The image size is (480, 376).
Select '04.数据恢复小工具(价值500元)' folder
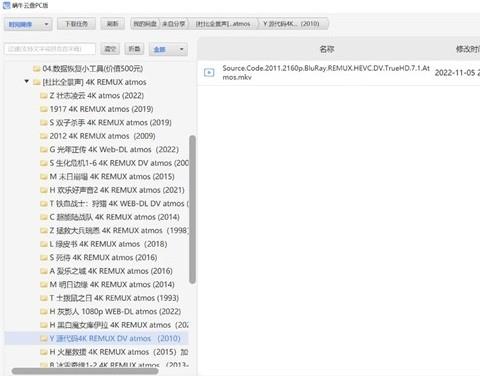coord(93,69)
